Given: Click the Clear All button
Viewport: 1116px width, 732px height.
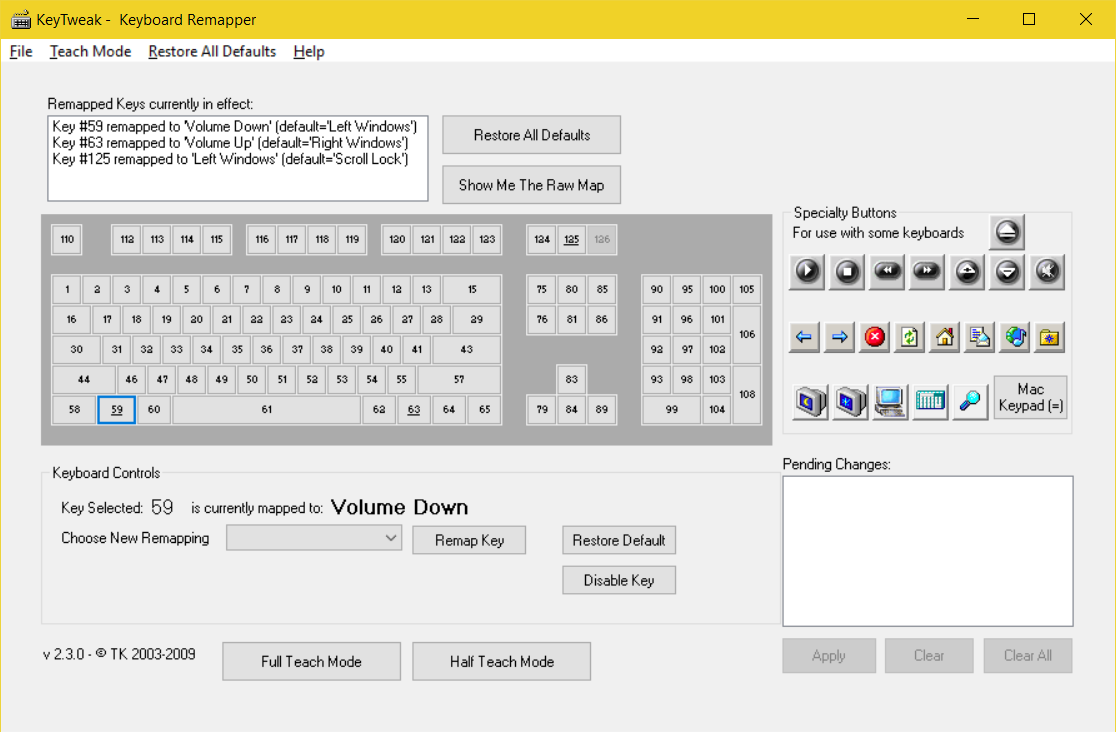Looking at the screenshot, I should (x=1028, y=656).
